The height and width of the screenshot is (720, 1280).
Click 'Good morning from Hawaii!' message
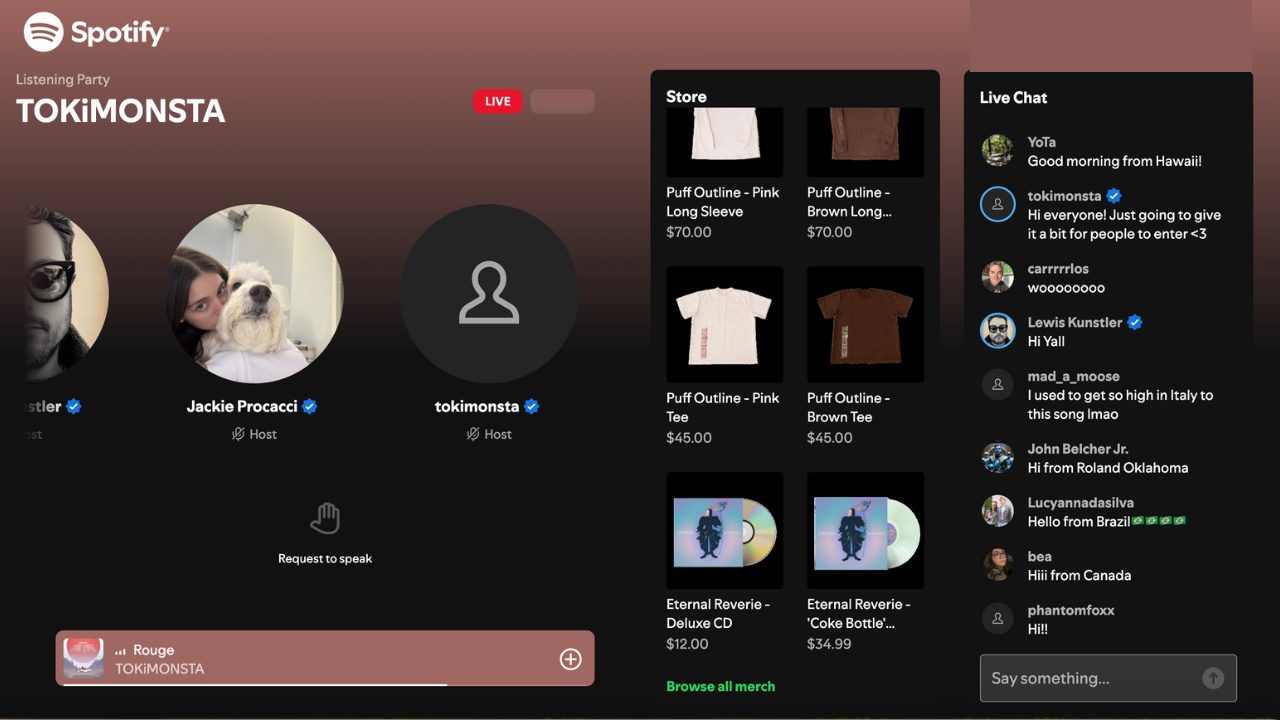[1115, 161]
